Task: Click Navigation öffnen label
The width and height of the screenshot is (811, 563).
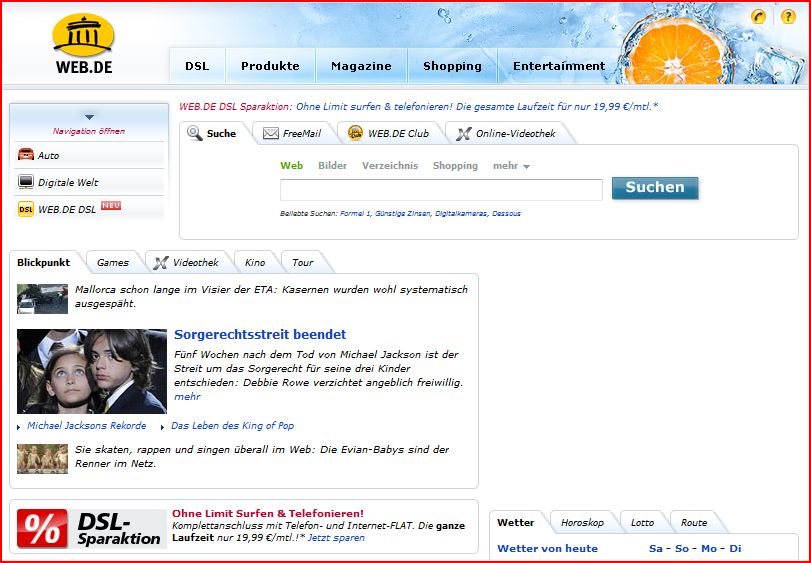Action: (88, 131)
